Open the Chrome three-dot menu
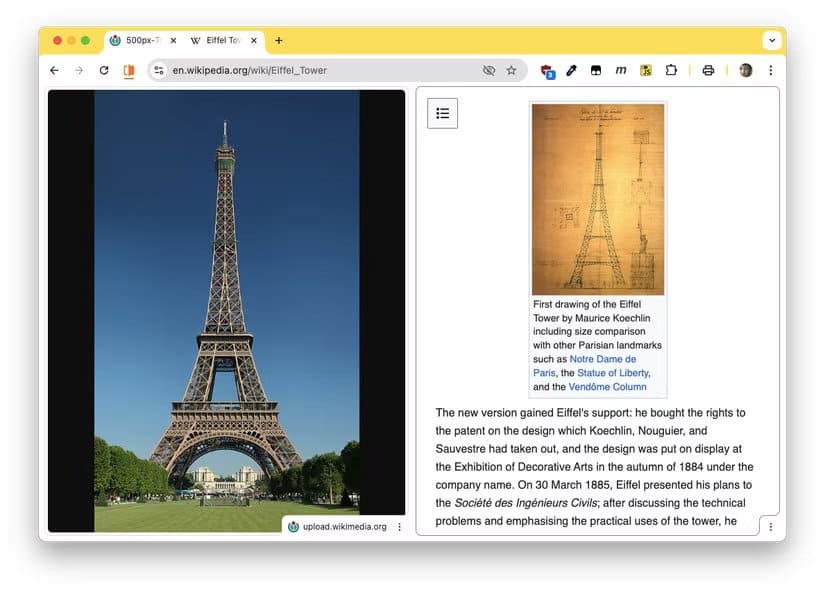 [771, 70]
